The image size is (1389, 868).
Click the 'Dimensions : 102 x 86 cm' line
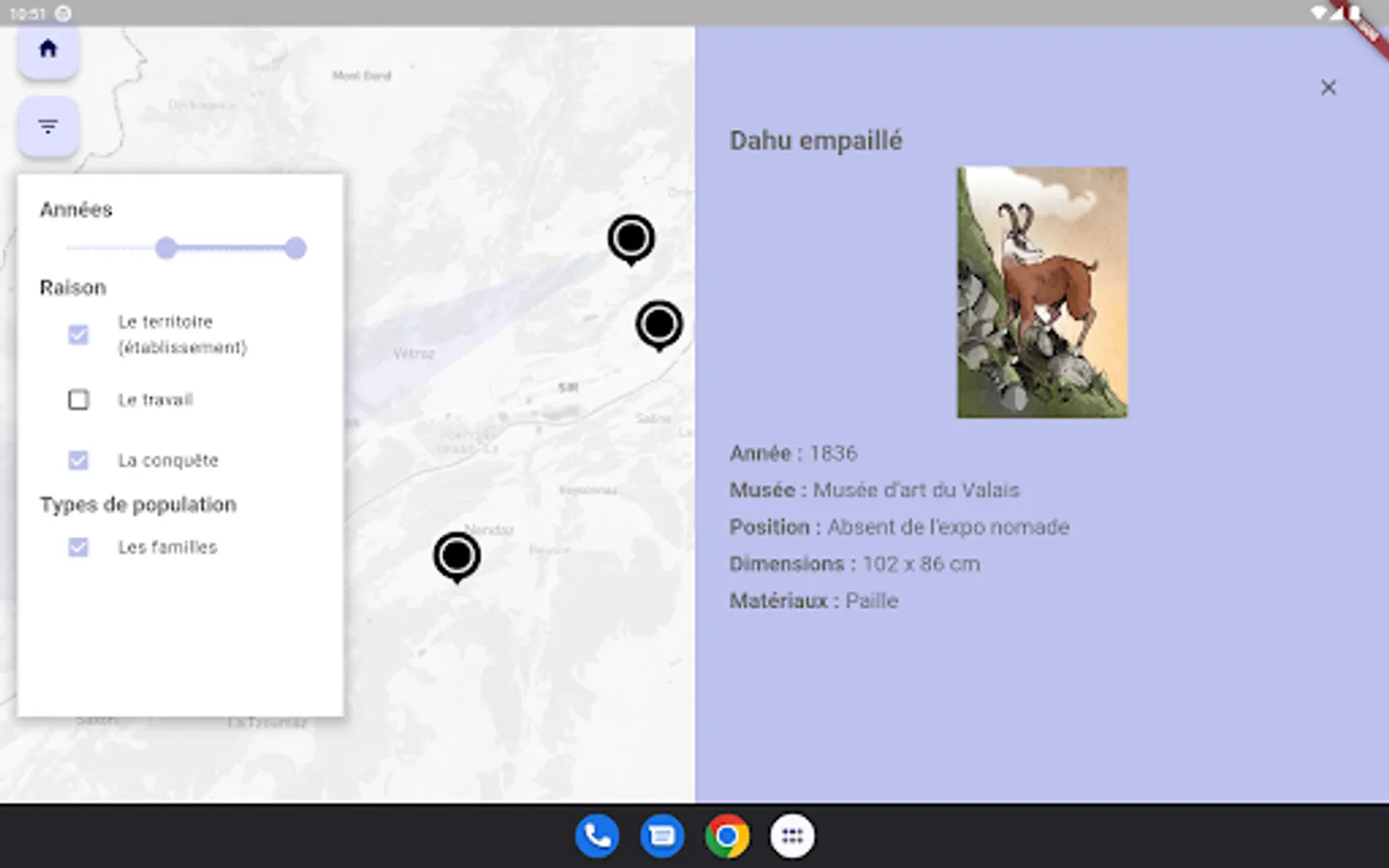click(x=855, y=564)
